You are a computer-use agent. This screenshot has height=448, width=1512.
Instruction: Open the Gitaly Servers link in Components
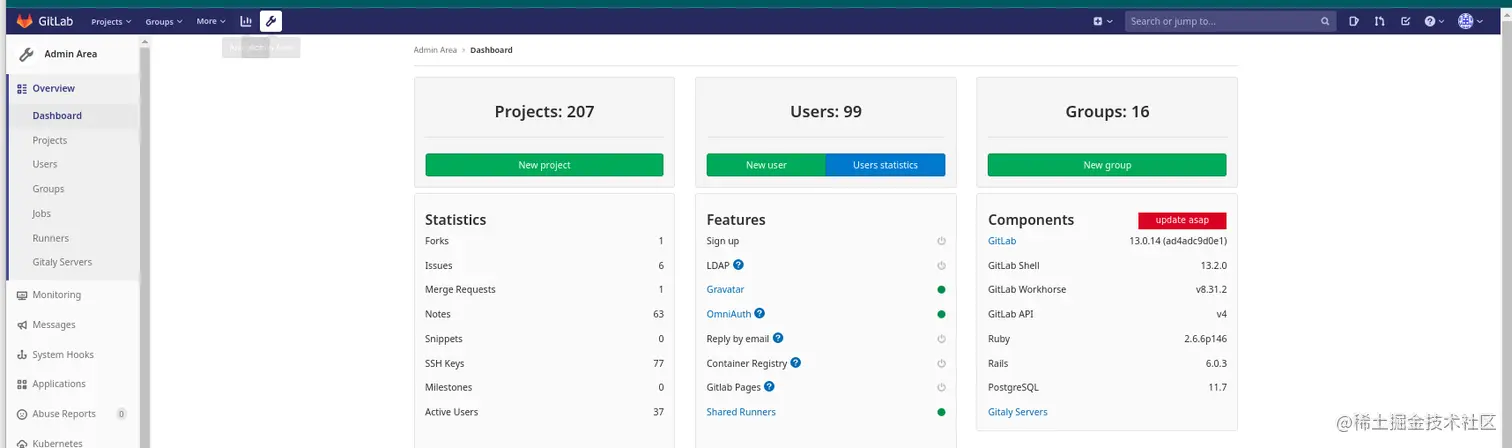pyautogui.click(x=1018, y=412)
